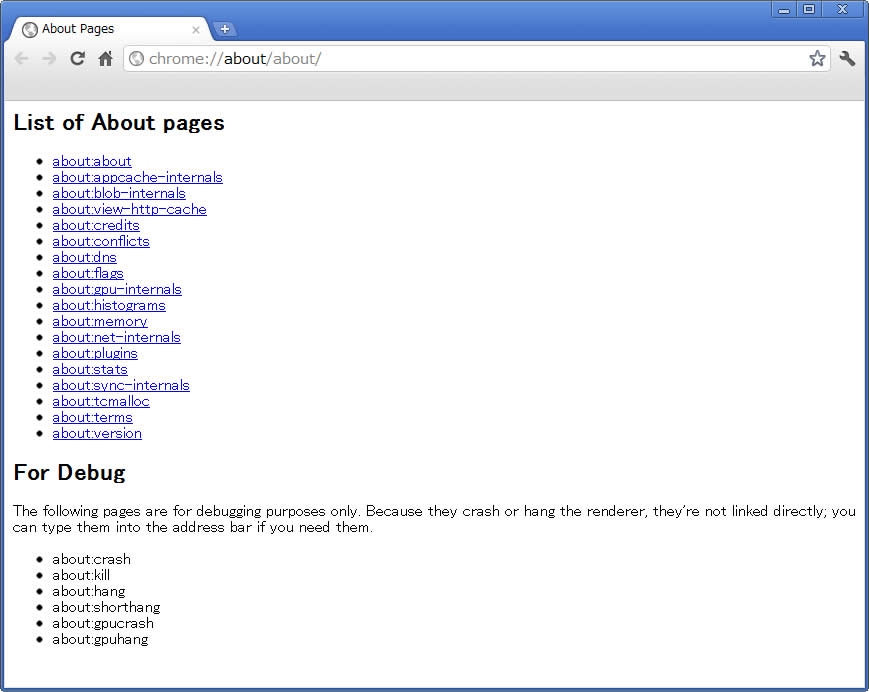The width and height of the screenshot is (869, 692).
Task: Open the about:appcache-internals link
Action: [137, 177]
